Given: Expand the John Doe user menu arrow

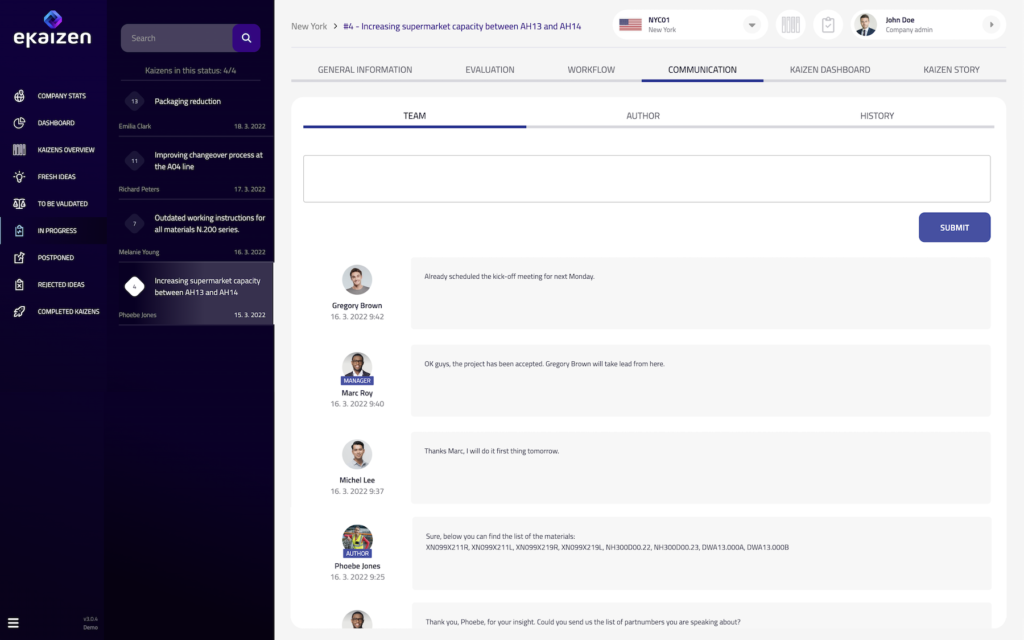Looking at the screenshot, I should [991, 25].
